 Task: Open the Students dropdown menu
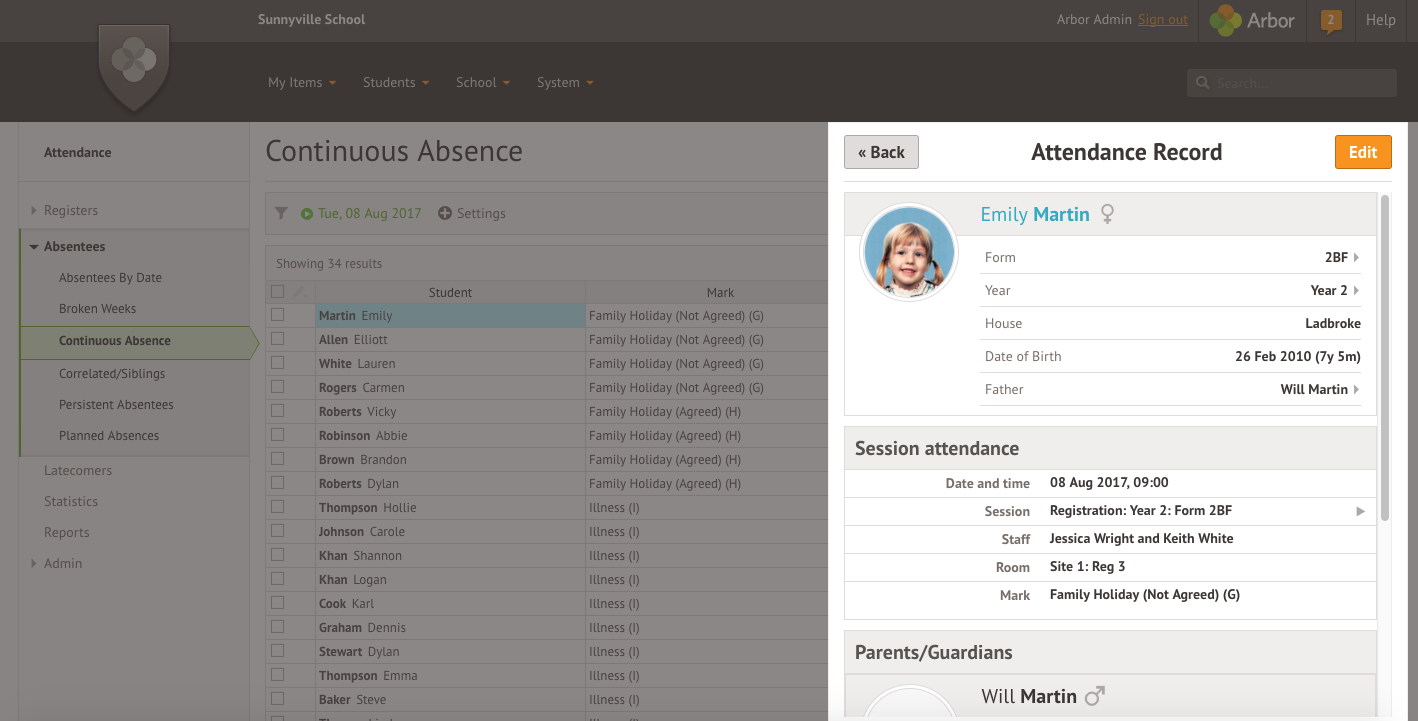click(396, 82)
